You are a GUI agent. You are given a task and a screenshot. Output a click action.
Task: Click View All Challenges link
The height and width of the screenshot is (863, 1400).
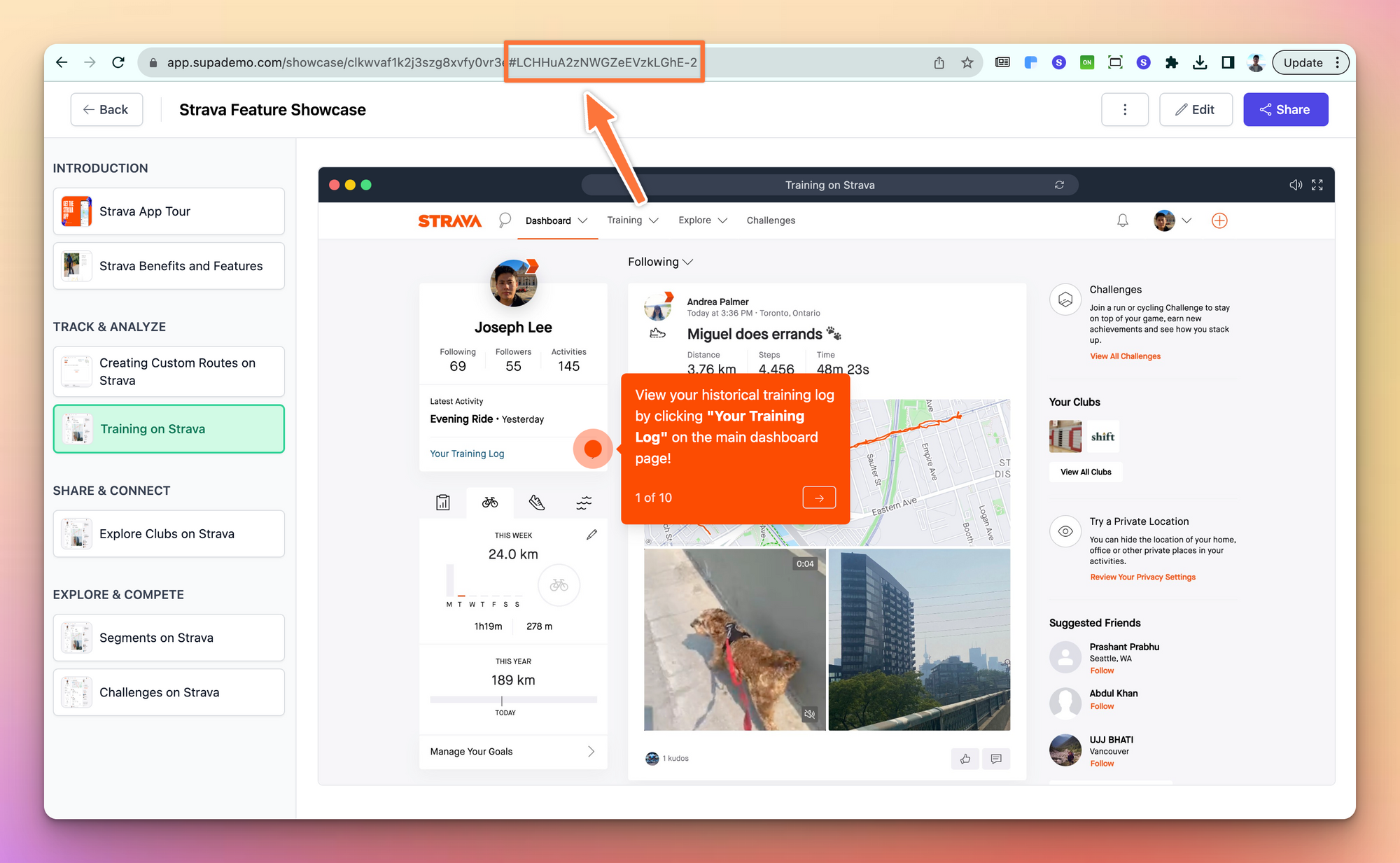(1125, 356)
